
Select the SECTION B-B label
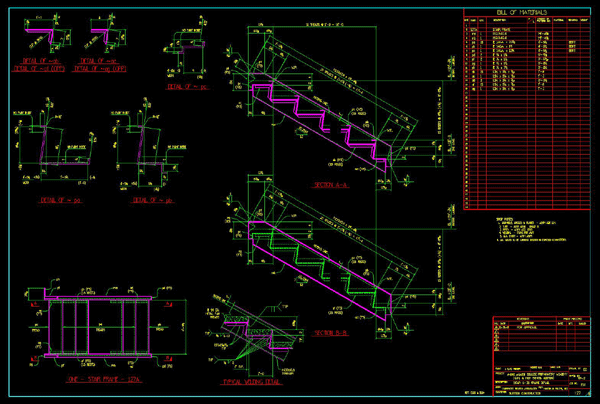click(x=329, y=331)
